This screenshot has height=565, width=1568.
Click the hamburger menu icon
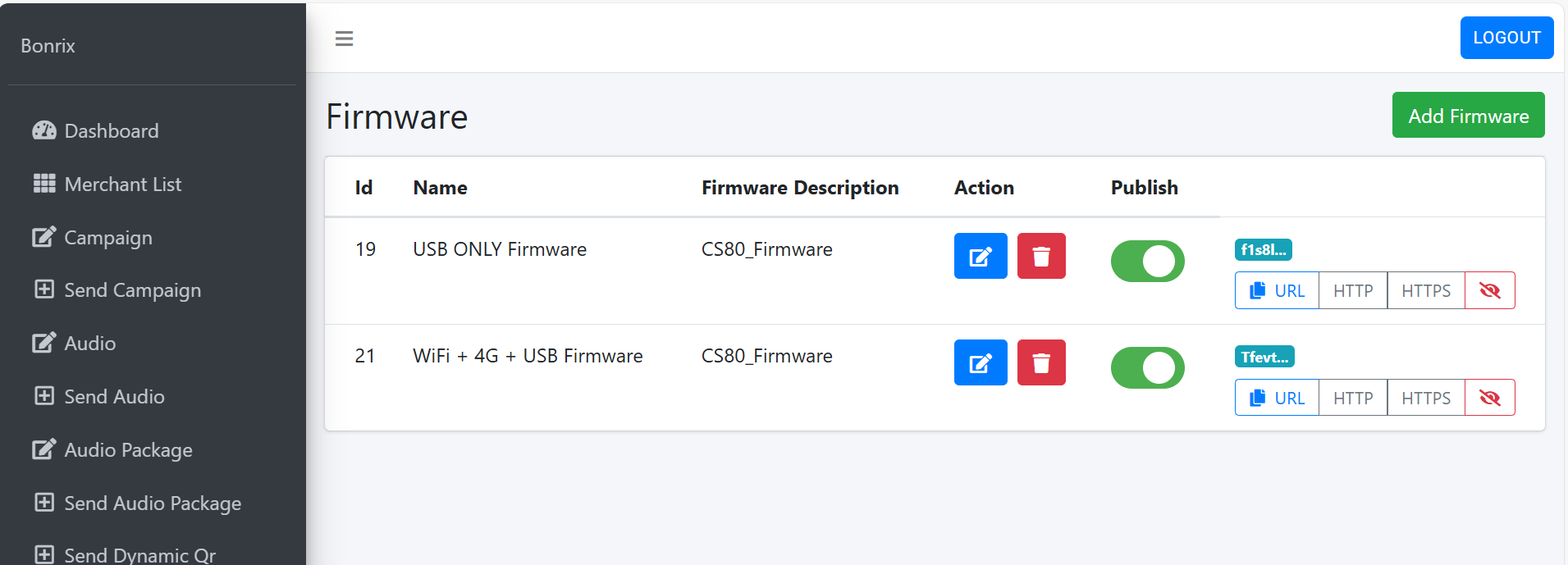[344, 39]
